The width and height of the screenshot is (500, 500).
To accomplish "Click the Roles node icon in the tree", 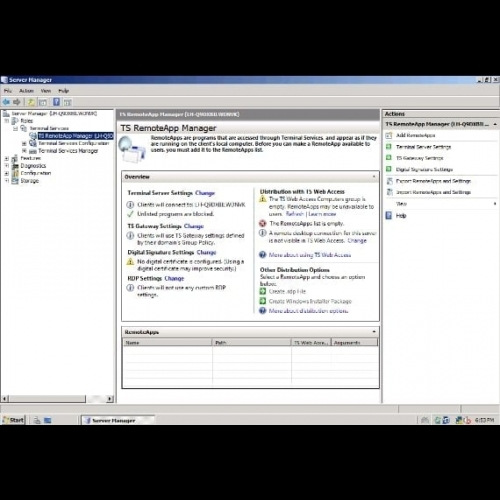I will [15, 121].
